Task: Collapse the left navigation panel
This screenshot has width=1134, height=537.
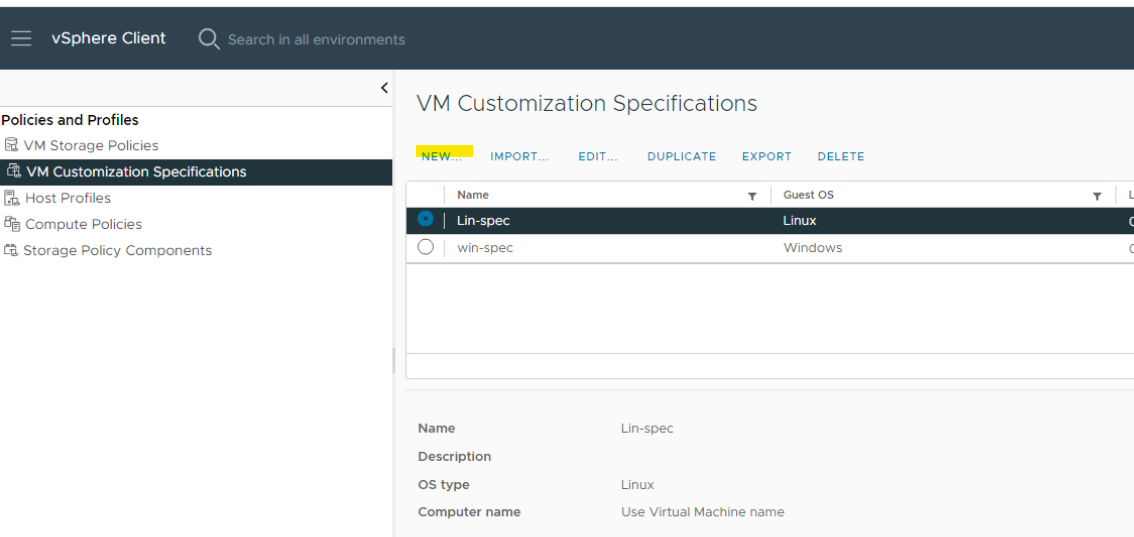Action: coord(384,88)
